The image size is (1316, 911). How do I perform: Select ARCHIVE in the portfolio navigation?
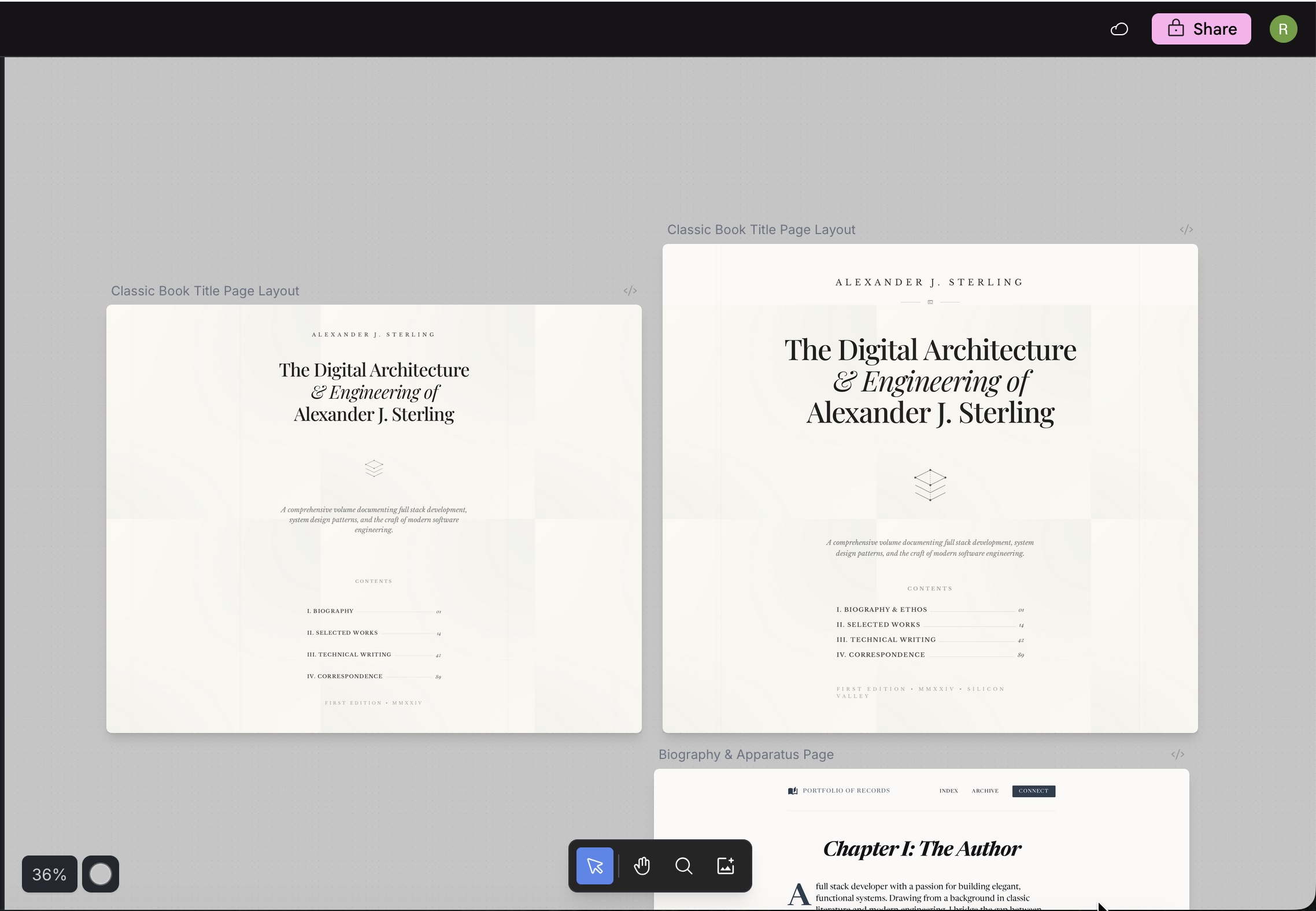(985, 791)
